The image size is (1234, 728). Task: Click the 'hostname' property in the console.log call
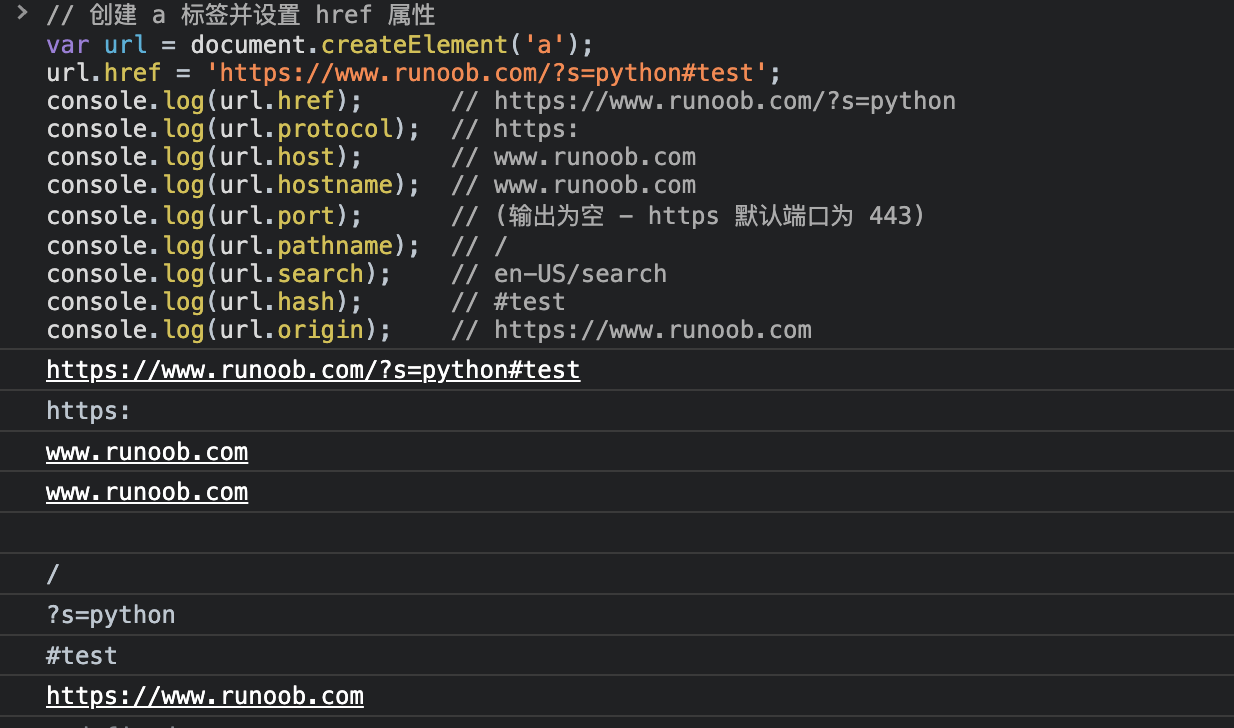pyautogui.click(x=335, y=185)
